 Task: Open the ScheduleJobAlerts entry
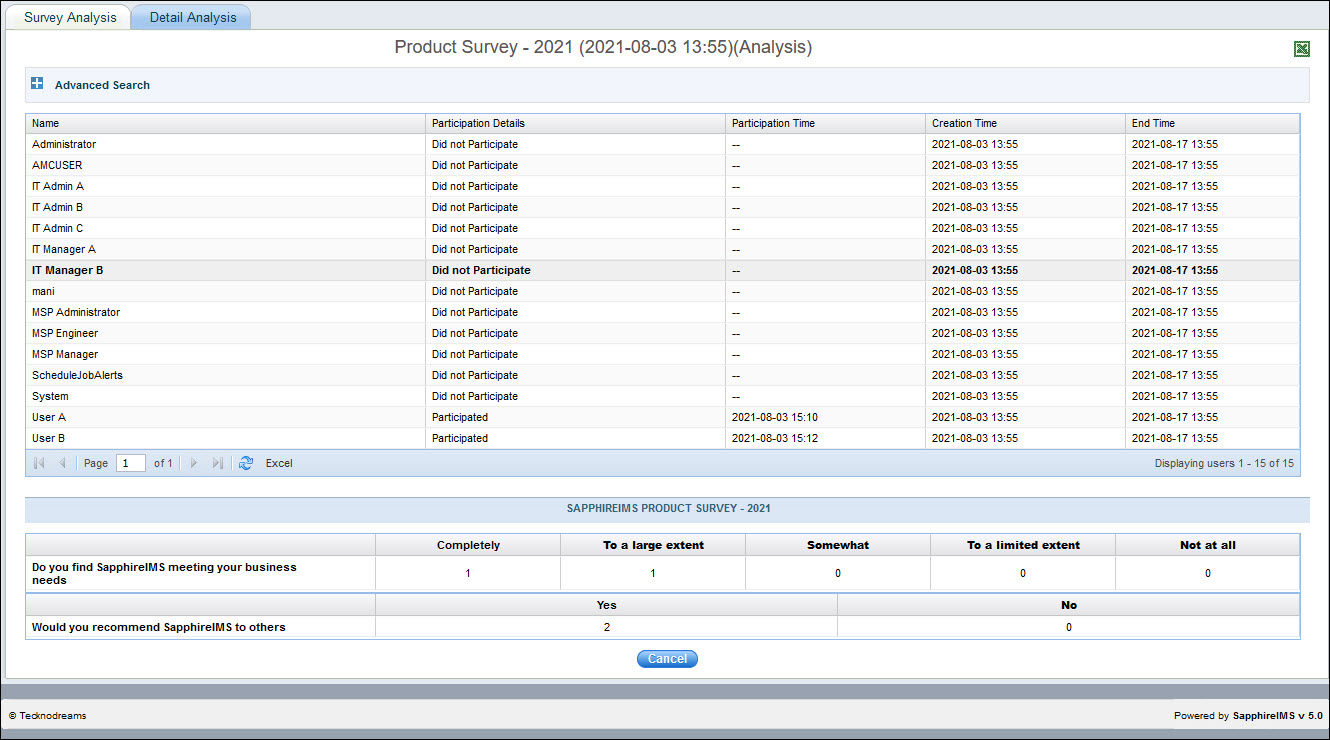76,375
